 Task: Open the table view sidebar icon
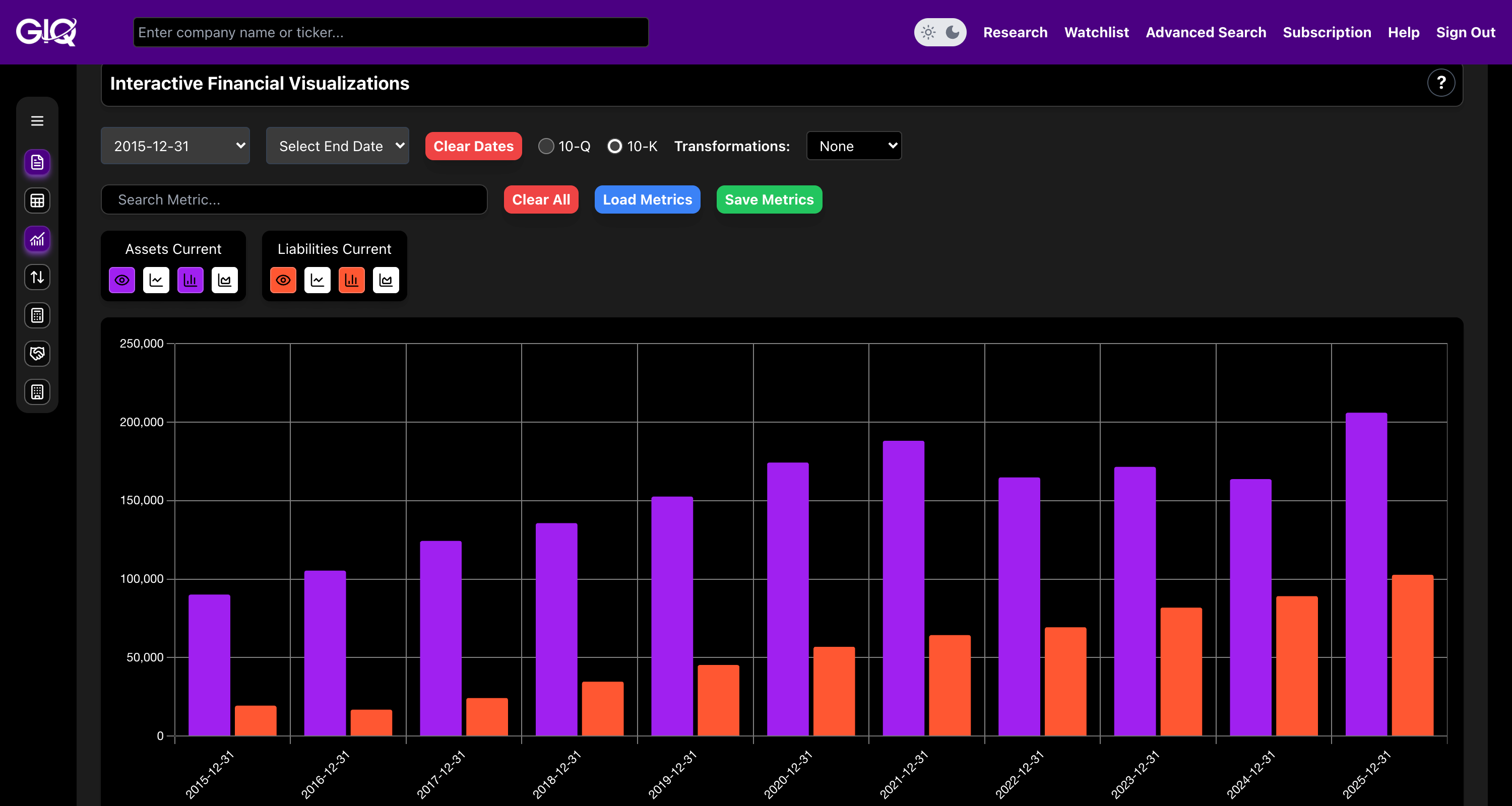[x=37, y=200]
